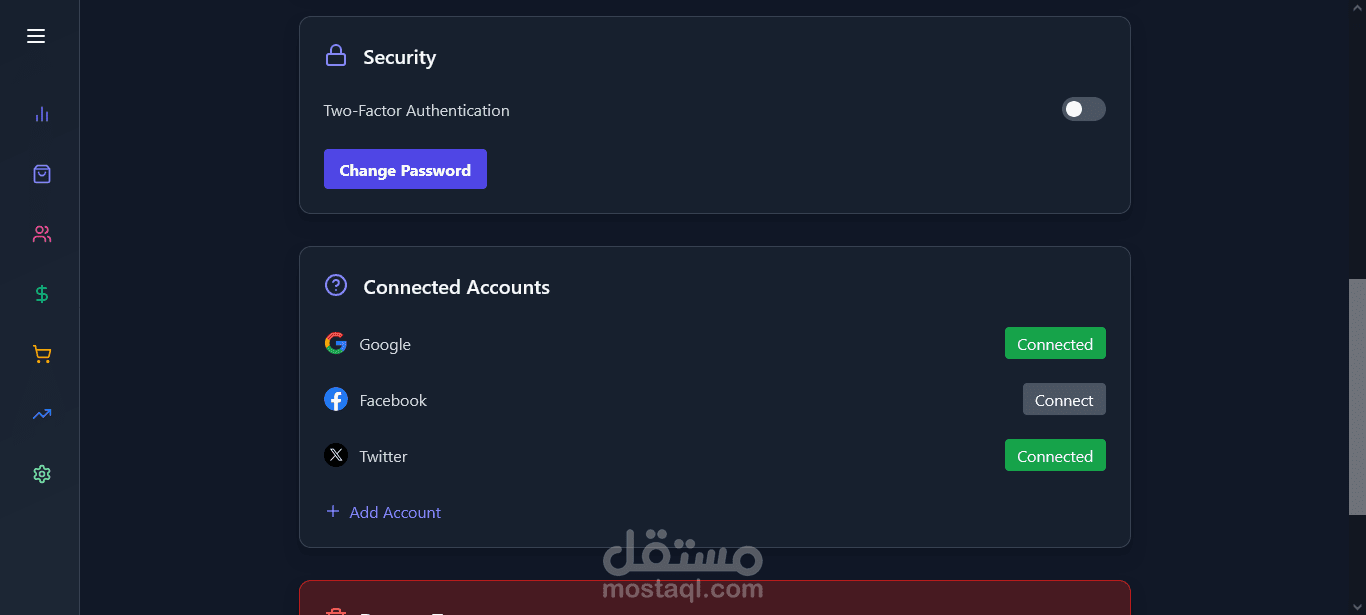Click Connected button for Google
The height and width of the screenshot is (615, 1366).
1054,344
